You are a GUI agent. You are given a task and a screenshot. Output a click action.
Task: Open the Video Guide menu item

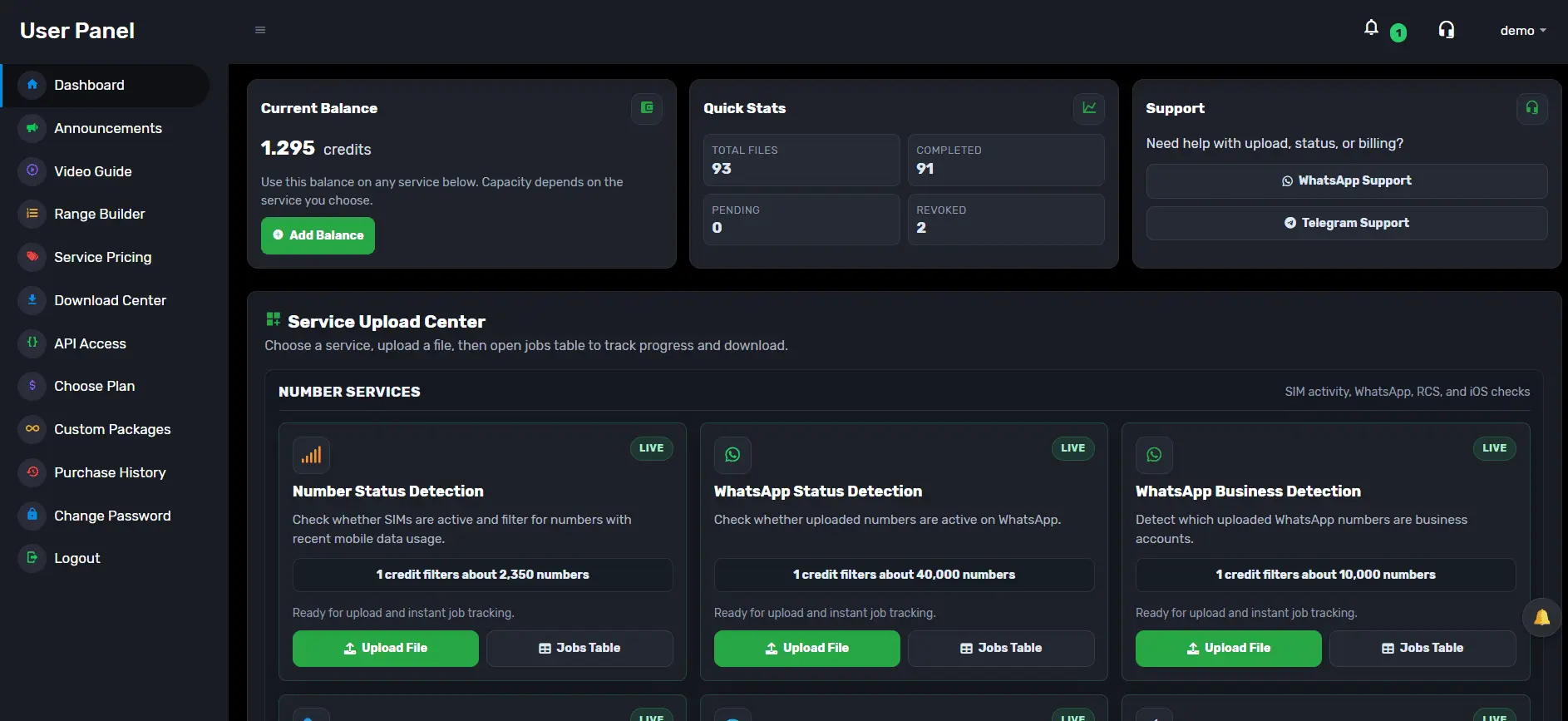point(106,171)
